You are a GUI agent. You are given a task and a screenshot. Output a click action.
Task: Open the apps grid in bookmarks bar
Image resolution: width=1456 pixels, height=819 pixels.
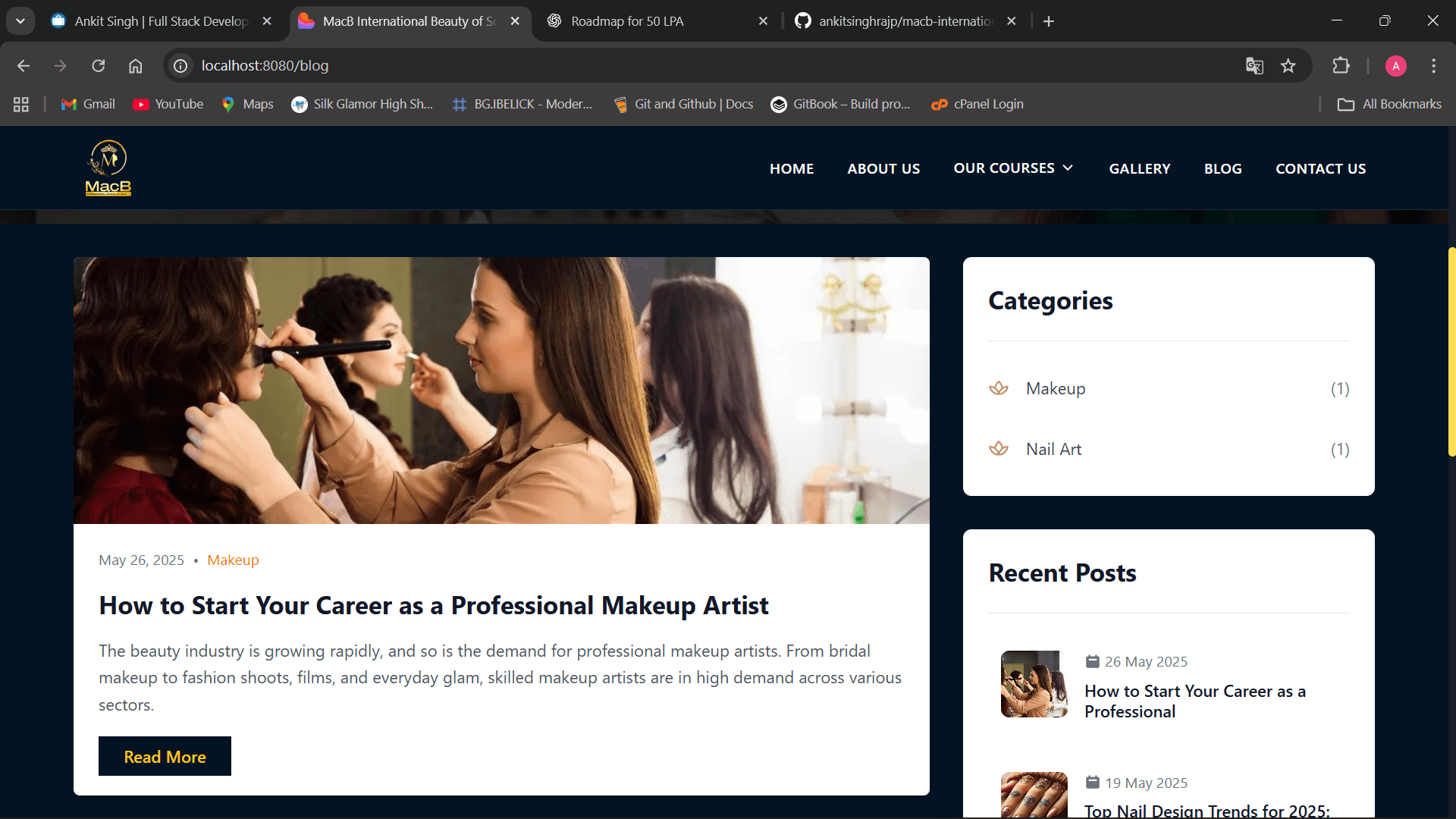tap(21, 104)
